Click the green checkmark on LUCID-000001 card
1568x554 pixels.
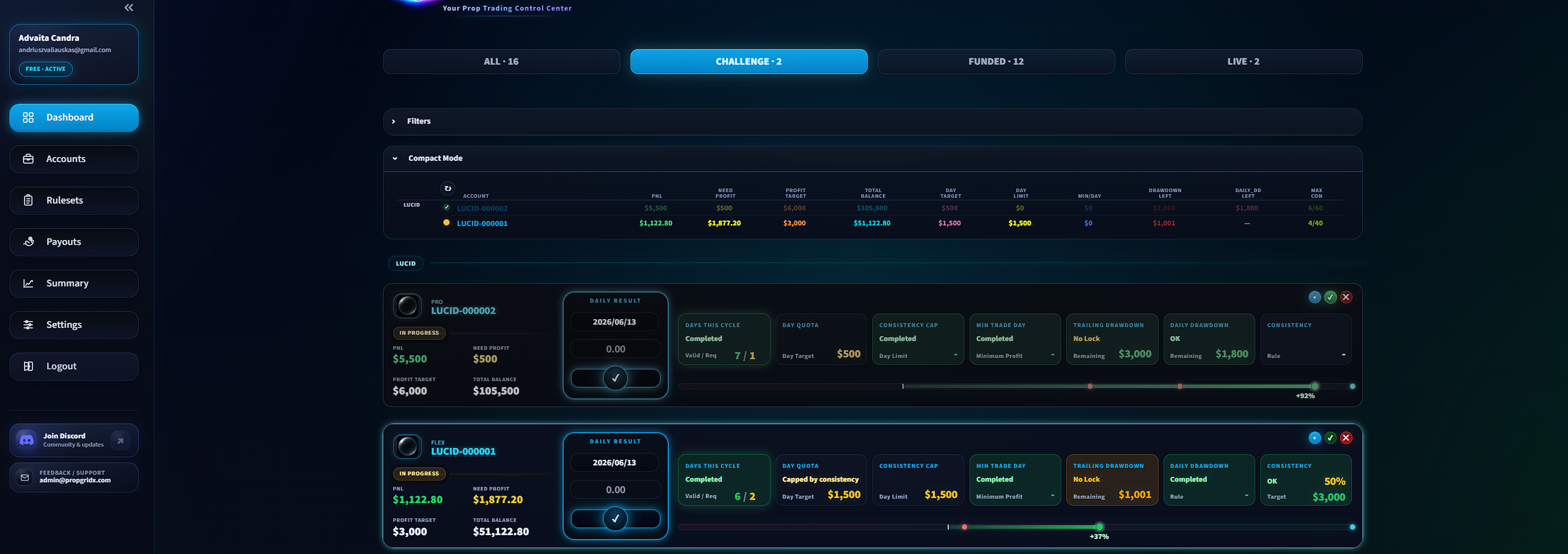1330,438
